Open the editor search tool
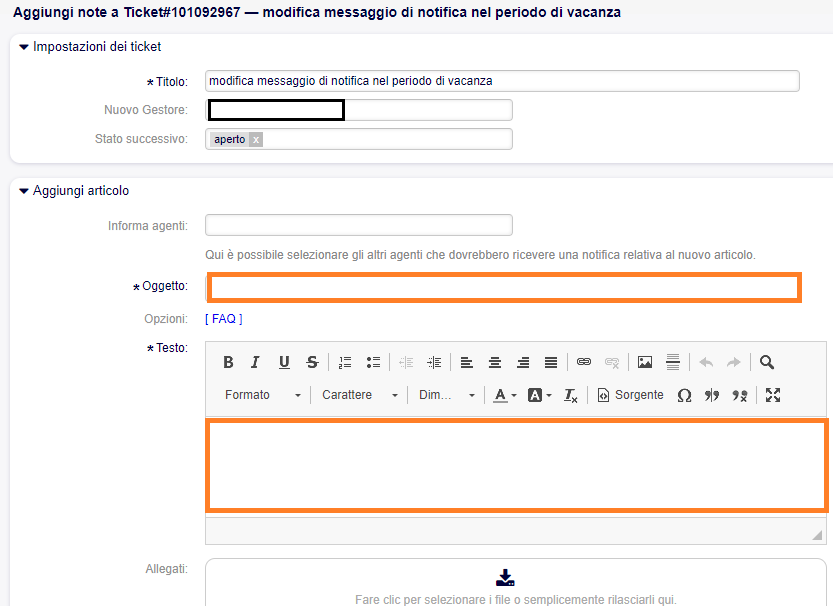 (766, 362)
